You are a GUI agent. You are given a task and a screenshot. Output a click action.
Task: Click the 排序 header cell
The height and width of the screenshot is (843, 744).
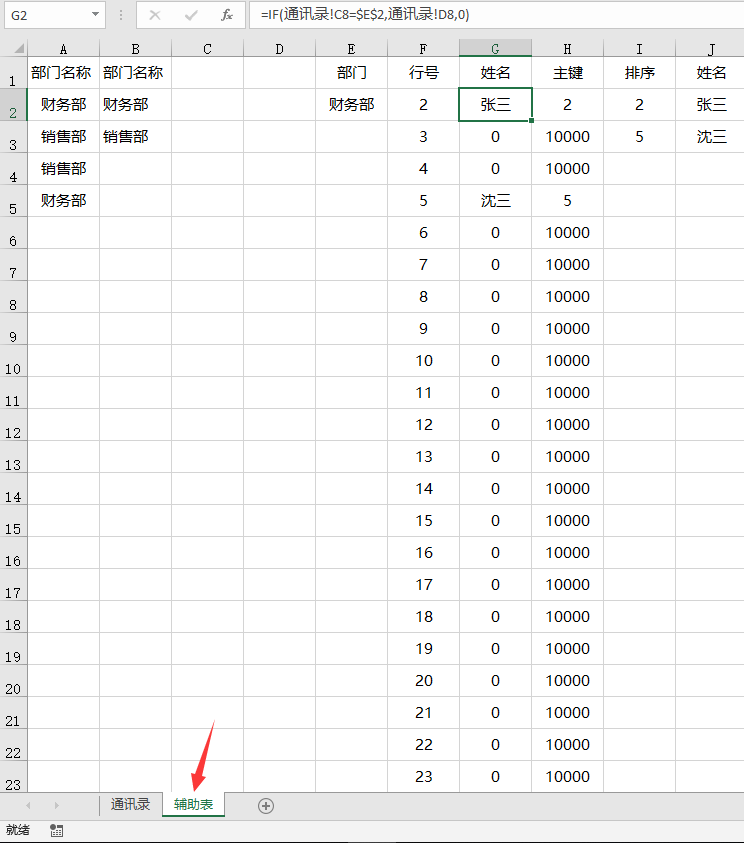(x=640, y=73)
